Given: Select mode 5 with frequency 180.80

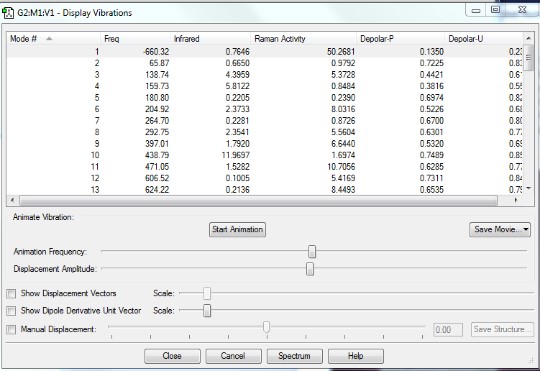Looking at the screenshot, I should coord(264,98).
